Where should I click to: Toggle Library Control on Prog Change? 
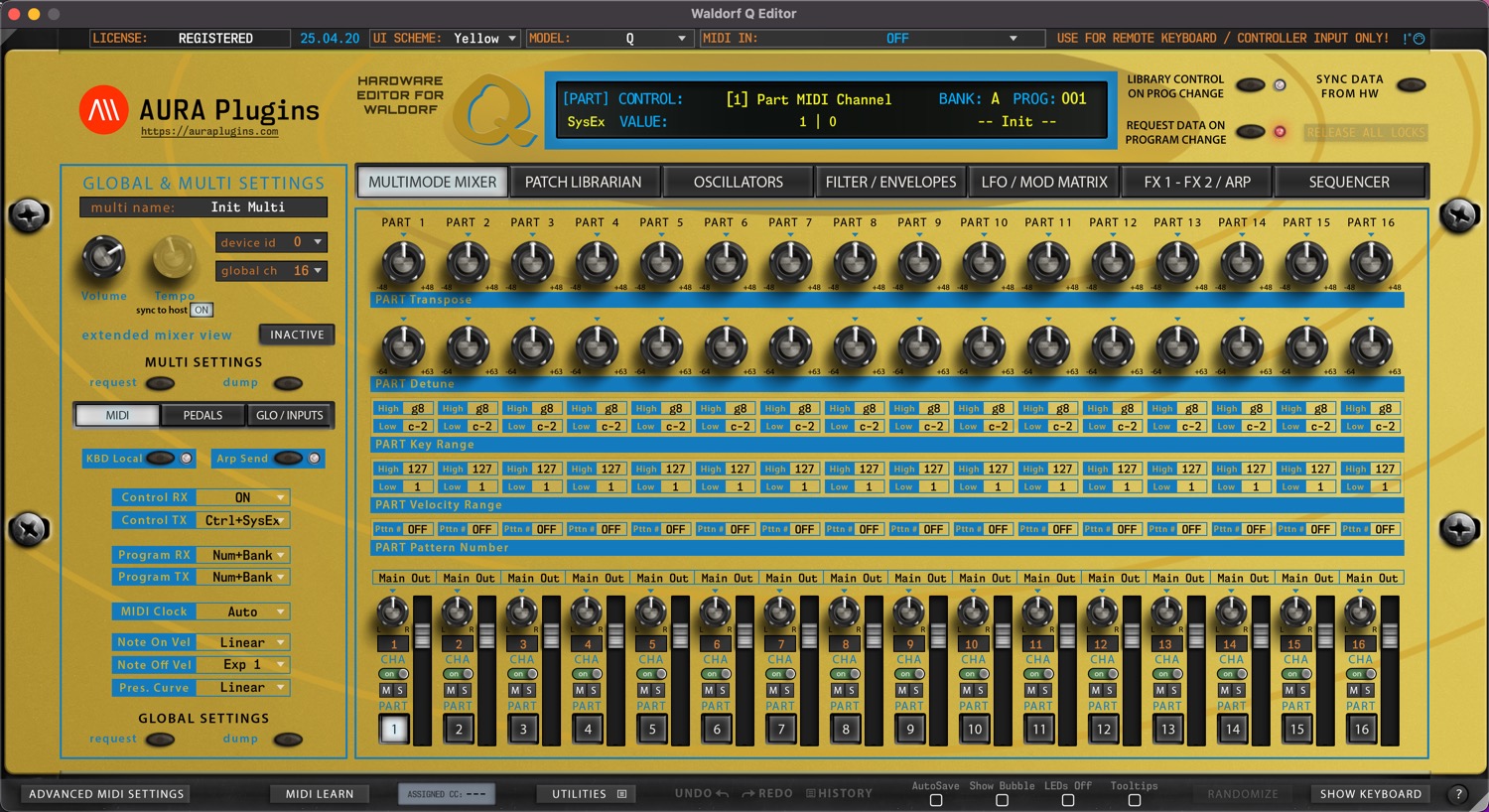[x=1250, y=85]
